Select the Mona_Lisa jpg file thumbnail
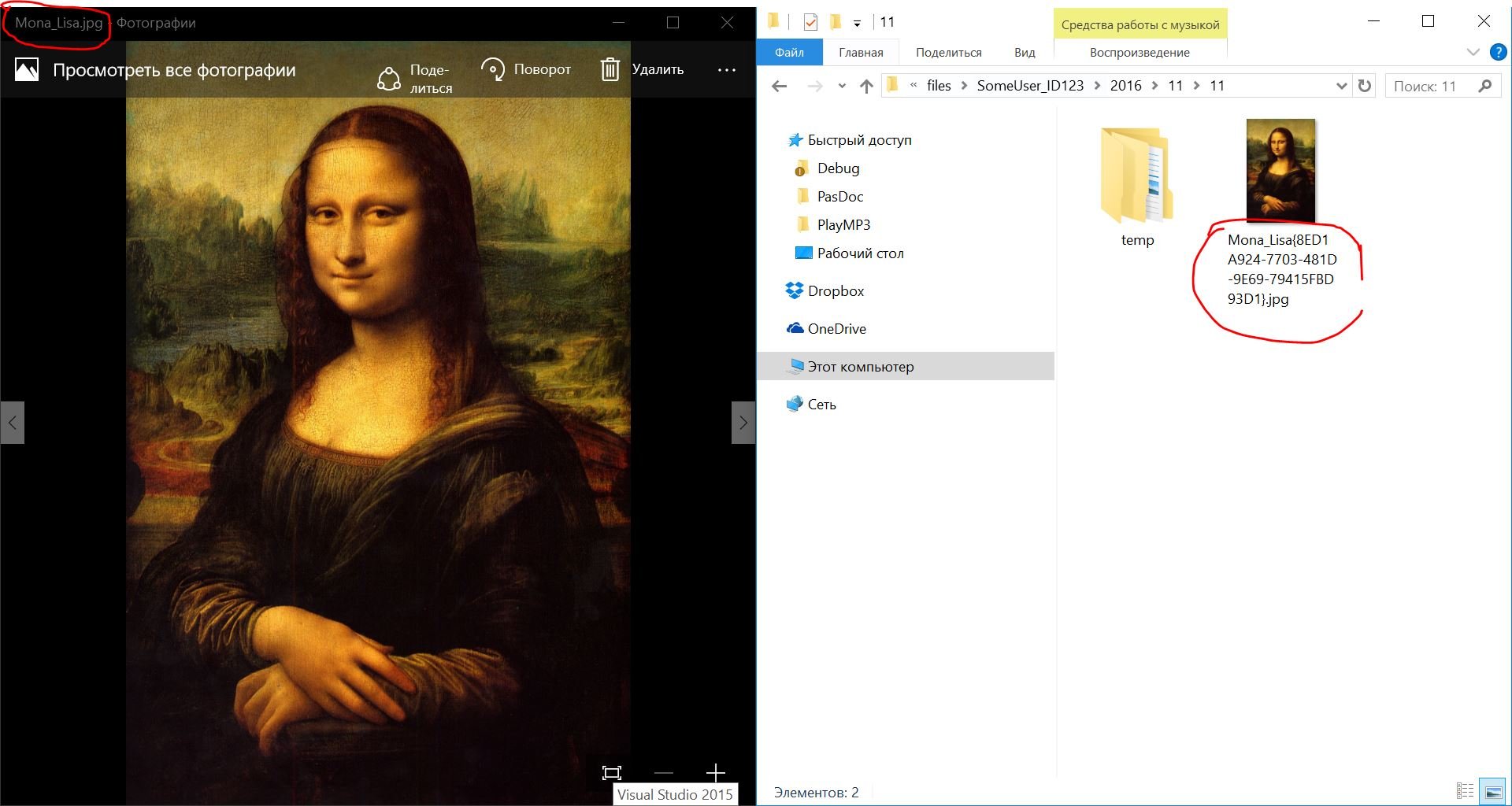1512x806 pixels. click(1280, 171)
